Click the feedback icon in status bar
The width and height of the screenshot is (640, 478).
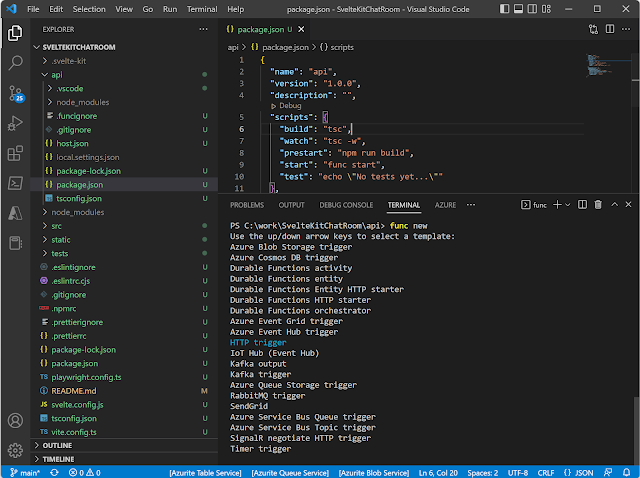pyautogui.click(x=608, y=473)
